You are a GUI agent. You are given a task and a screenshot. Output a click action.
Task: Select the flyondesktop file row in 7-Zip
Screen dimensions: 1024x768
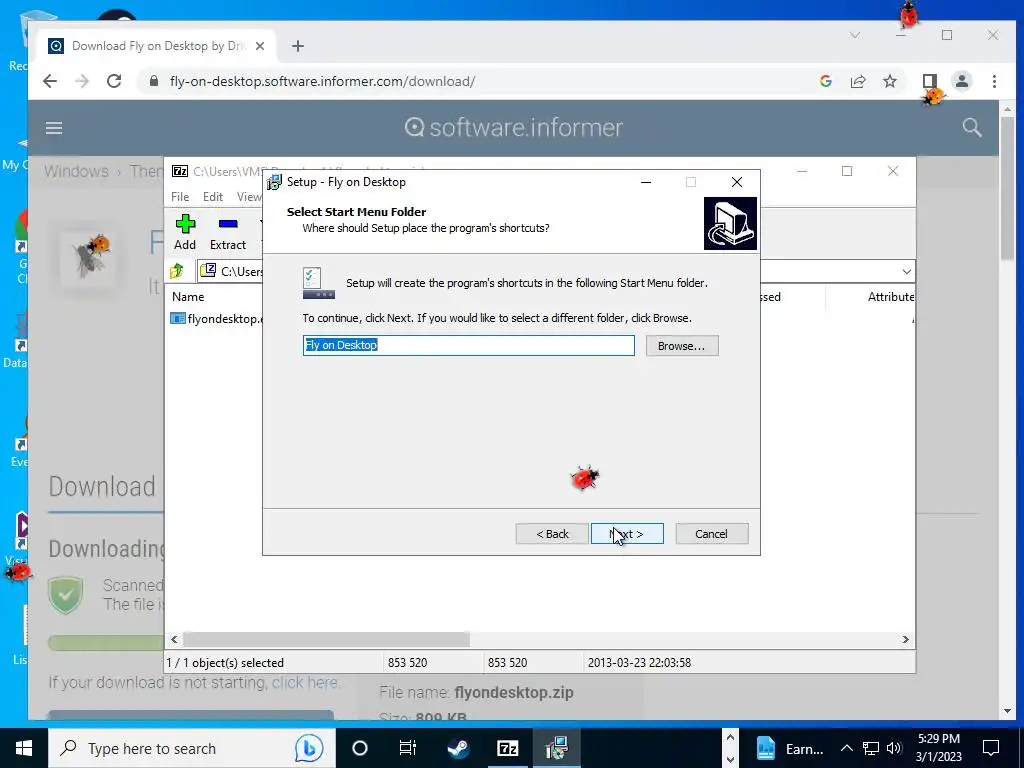click(217, 319)
